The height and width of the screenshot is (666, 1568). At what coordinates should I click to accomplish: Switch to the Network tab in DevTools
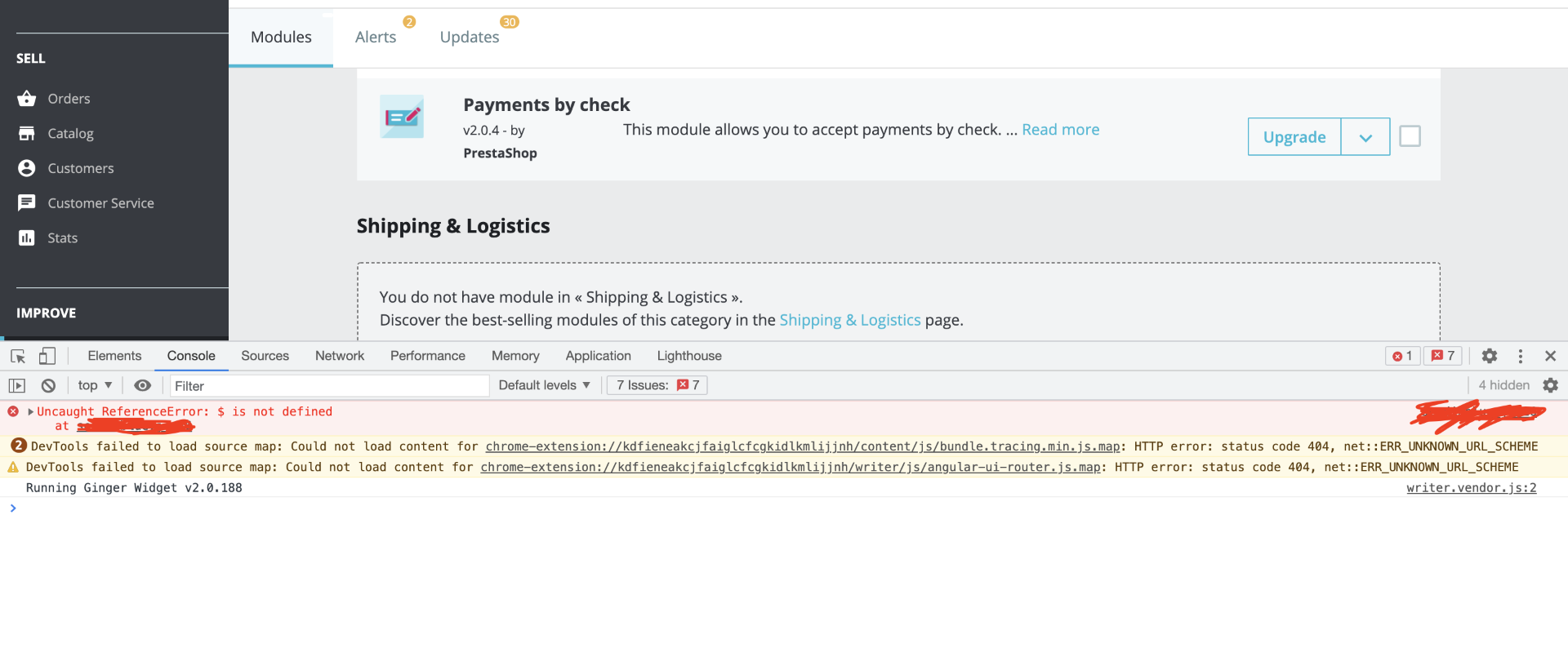click(x=340, y=356)
